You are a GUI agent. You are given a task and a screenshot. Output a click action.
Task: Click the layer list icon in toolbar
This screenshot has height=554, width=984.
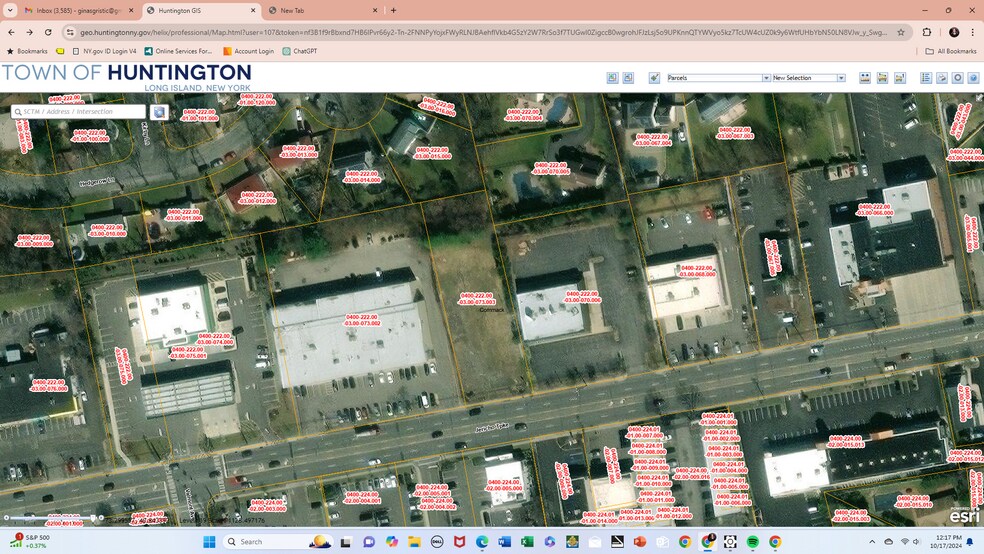(925, 78)
